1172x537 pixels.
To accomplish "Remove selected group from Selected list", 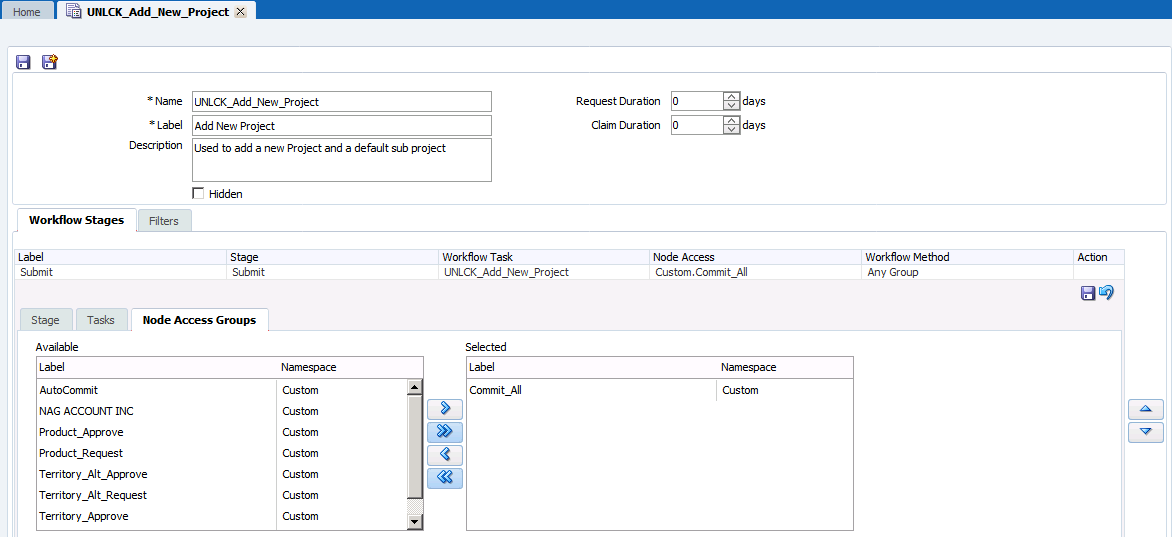I will pyautogui.click(x=445, y=455).
